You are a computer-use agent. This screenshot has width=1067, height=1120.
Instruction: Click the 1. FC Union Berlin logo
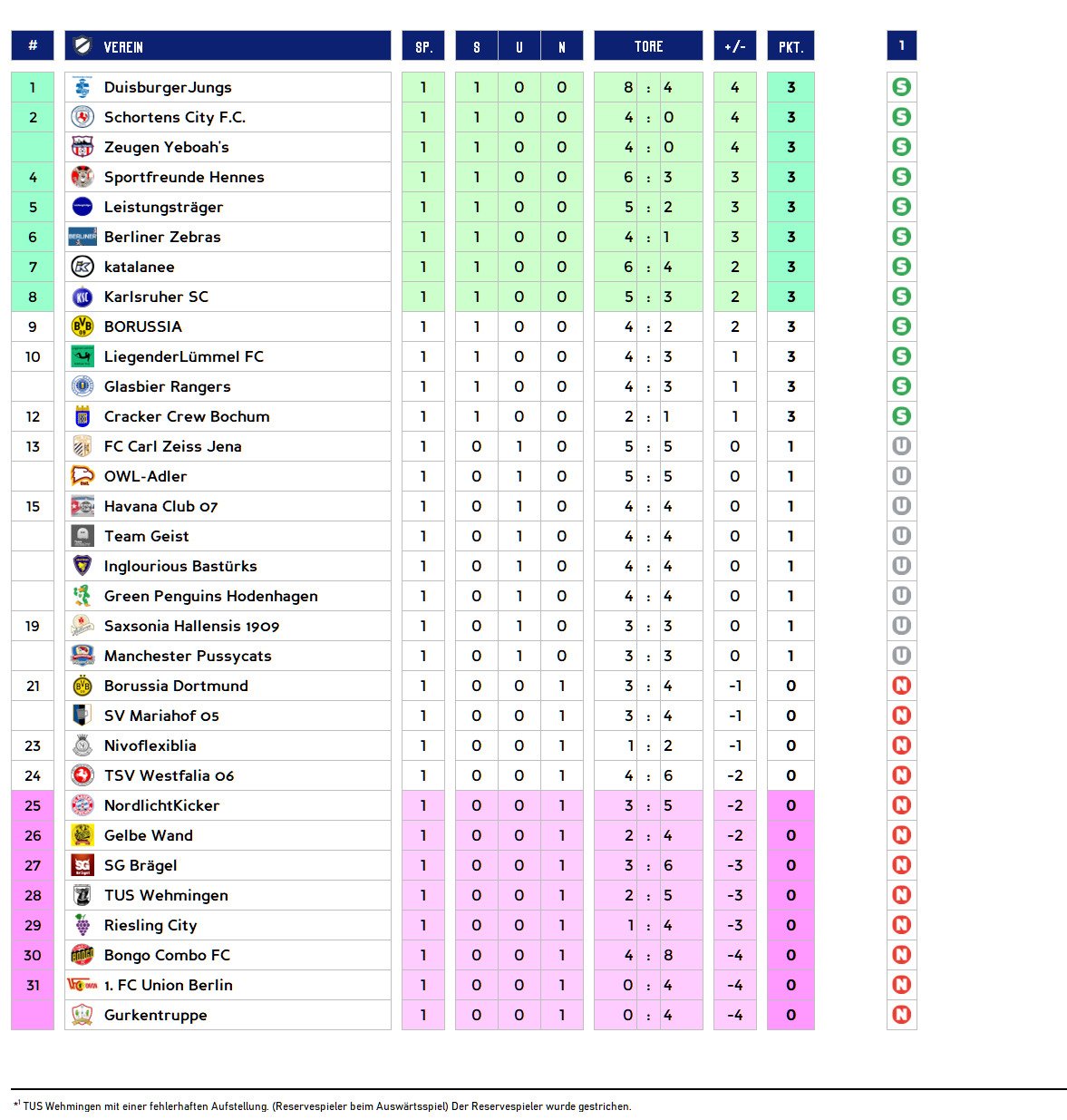pyautogui.click(x=82, y=985)
